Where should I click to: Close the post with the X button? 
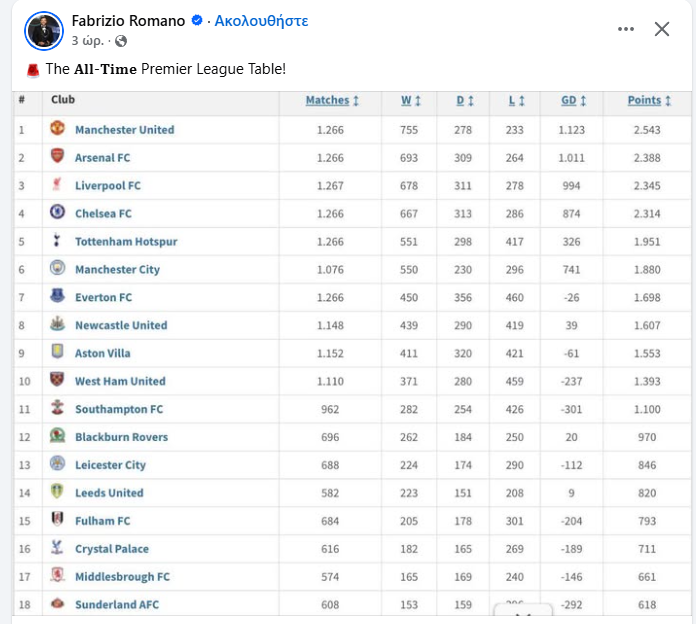(662, 29)
